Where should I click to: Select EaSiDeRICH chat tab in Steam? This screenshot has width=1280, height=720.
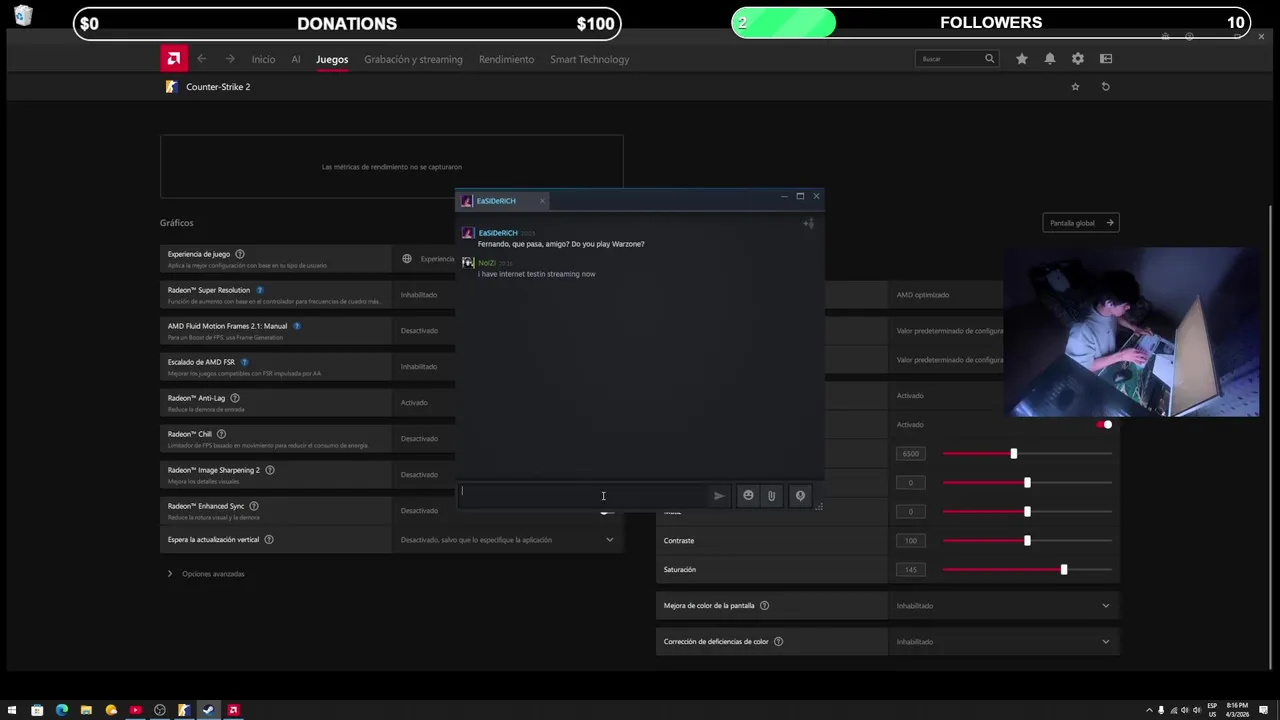click(x=503, y=201)
